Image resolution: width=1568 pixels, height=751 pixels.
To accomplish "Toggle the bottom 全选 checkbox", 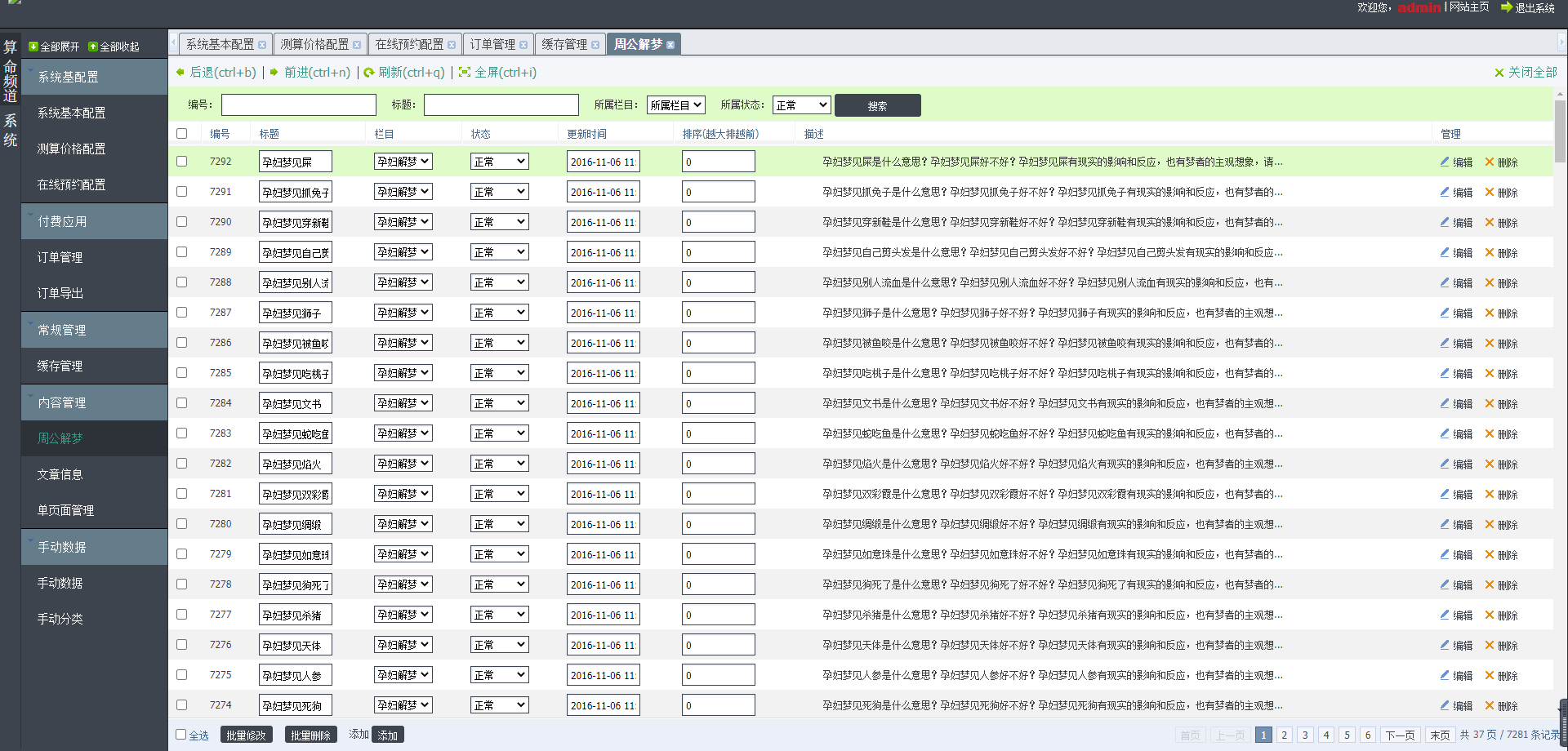I will click(x=181, y=734).
